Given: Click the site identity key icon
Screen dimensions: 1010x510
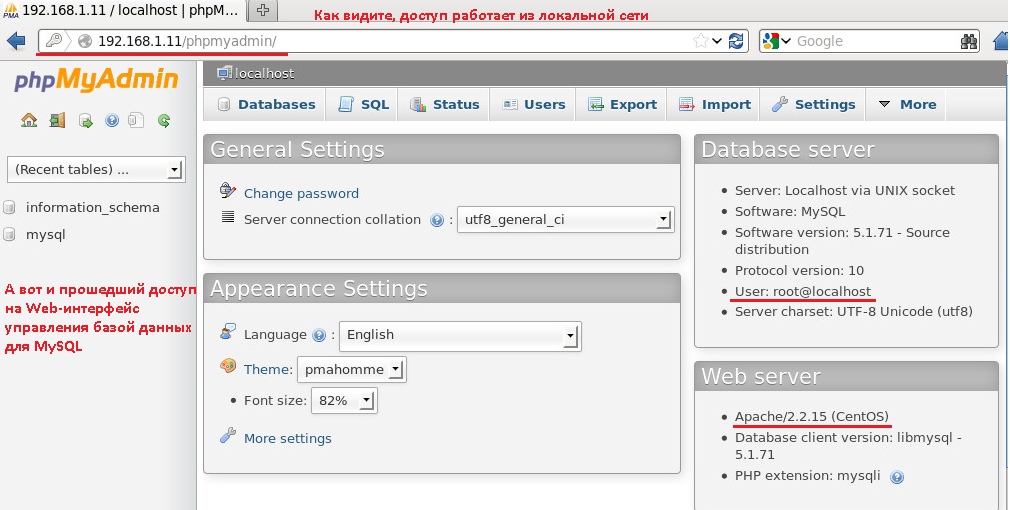Looking at the screenshot, I should pos(53,41).
